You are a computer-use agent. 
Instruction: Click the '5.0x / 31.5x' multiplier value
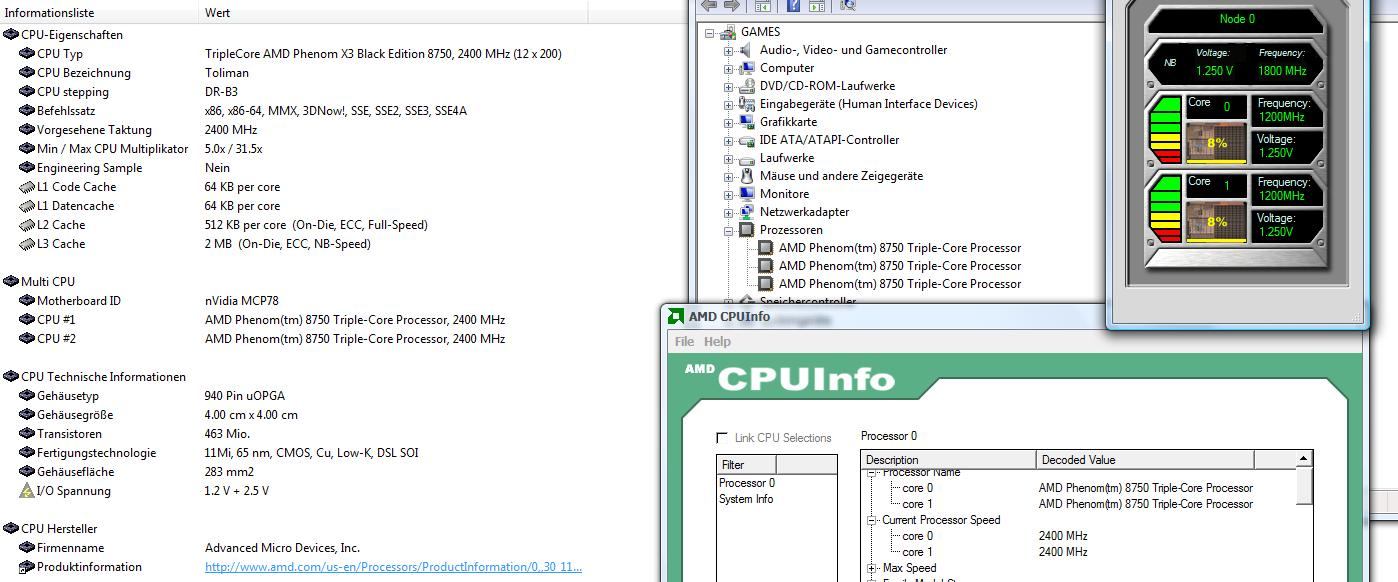(234, 149)
